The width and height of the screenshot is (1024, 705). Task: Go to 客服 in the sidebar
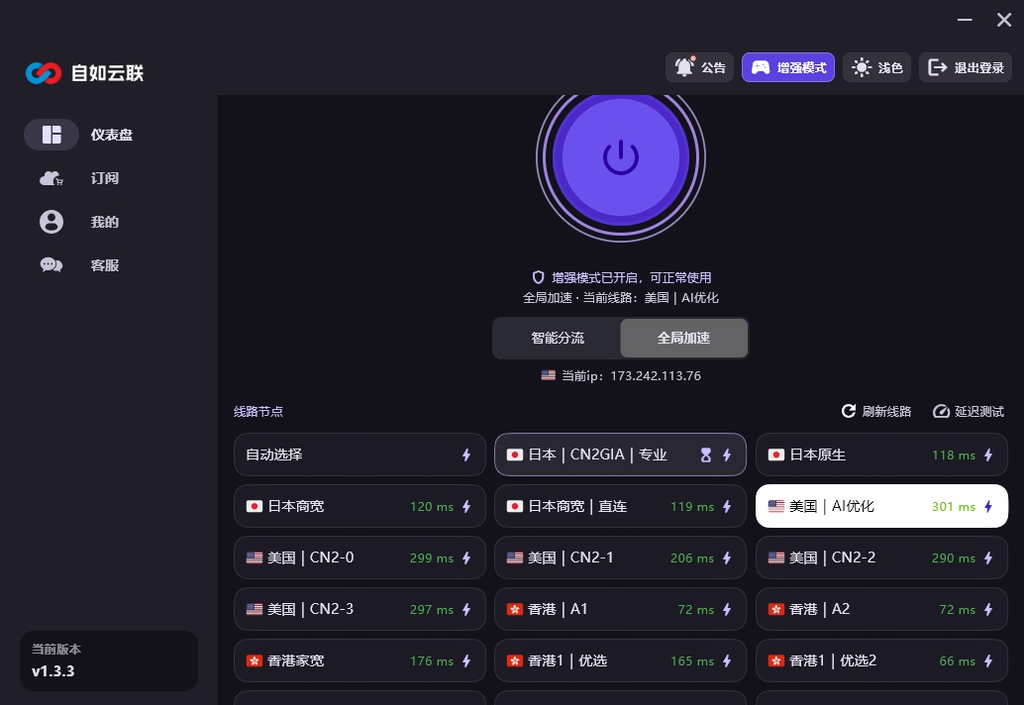pos(104,265)
